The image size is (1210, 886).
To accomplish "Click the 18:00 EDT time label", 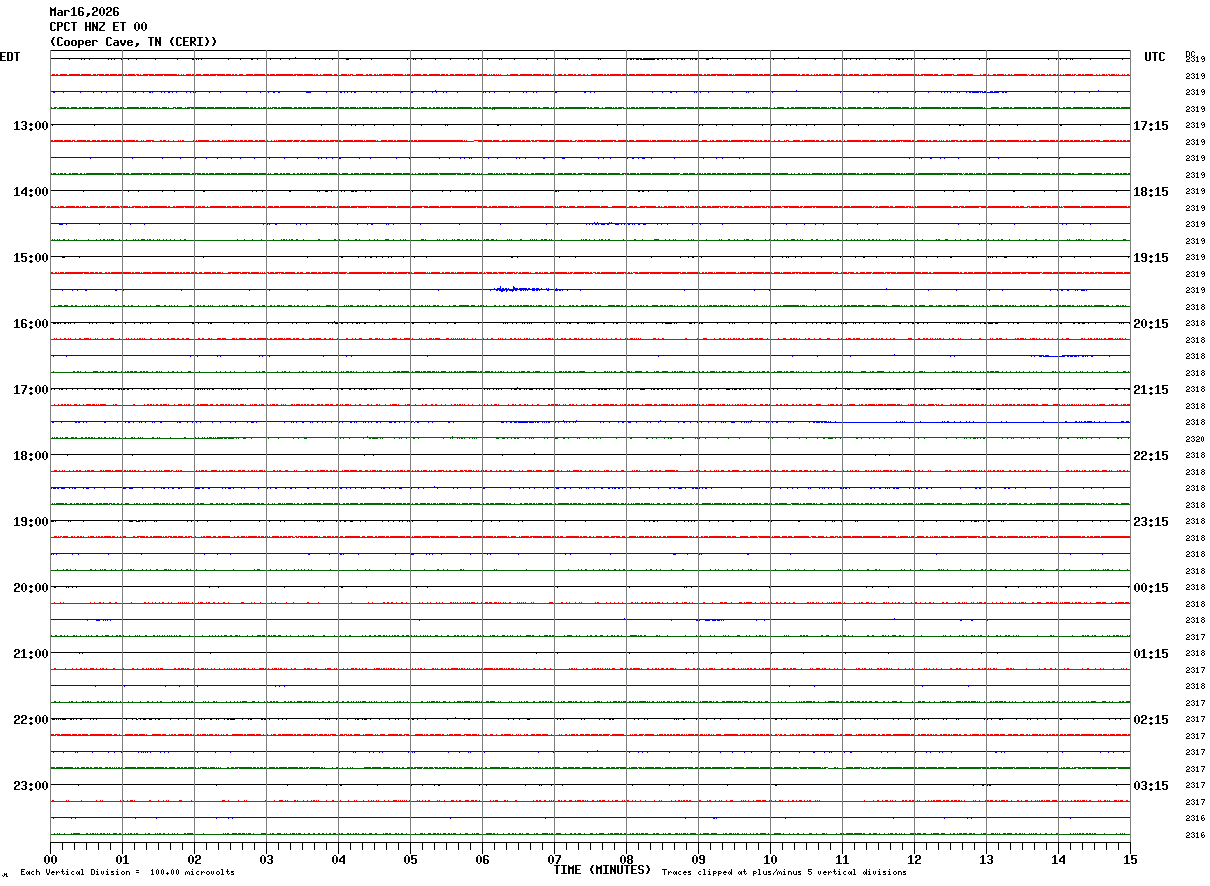I will click(x=30, y=456).
